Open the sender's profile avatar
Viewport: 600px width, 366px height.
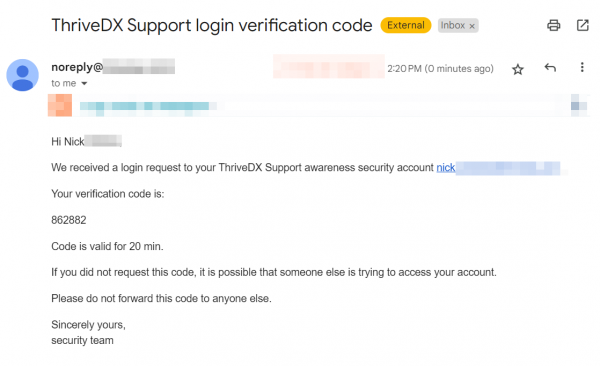[x=23, y=75]
